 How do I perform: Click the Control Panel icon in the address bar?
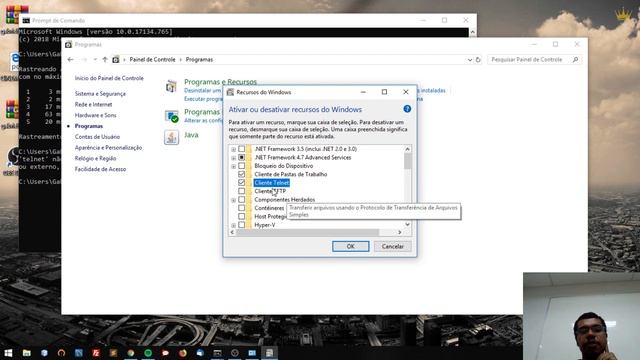pos(116,60)
